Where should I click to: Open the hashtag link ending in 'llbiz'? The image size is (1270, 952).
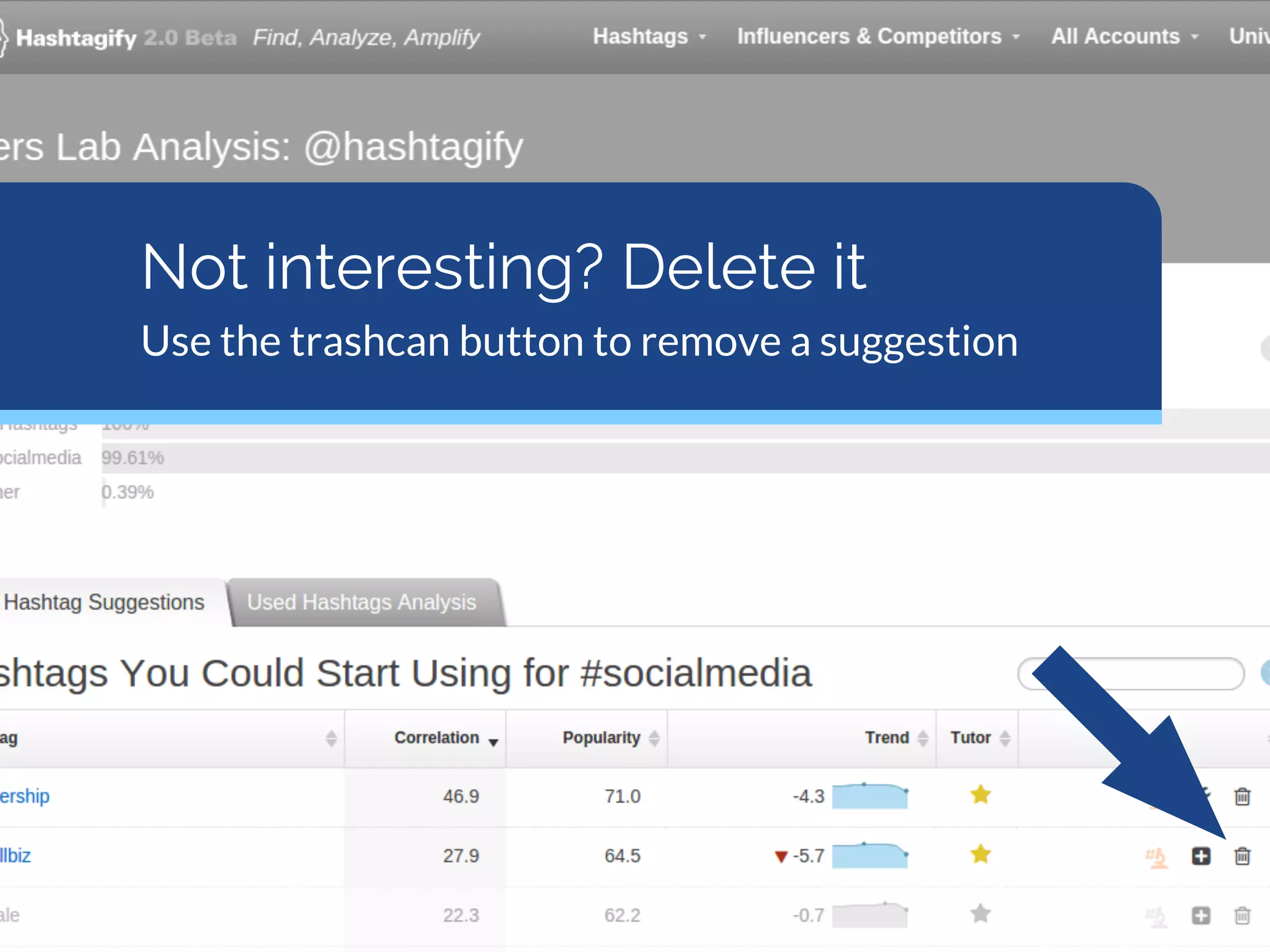click(15, 856)
